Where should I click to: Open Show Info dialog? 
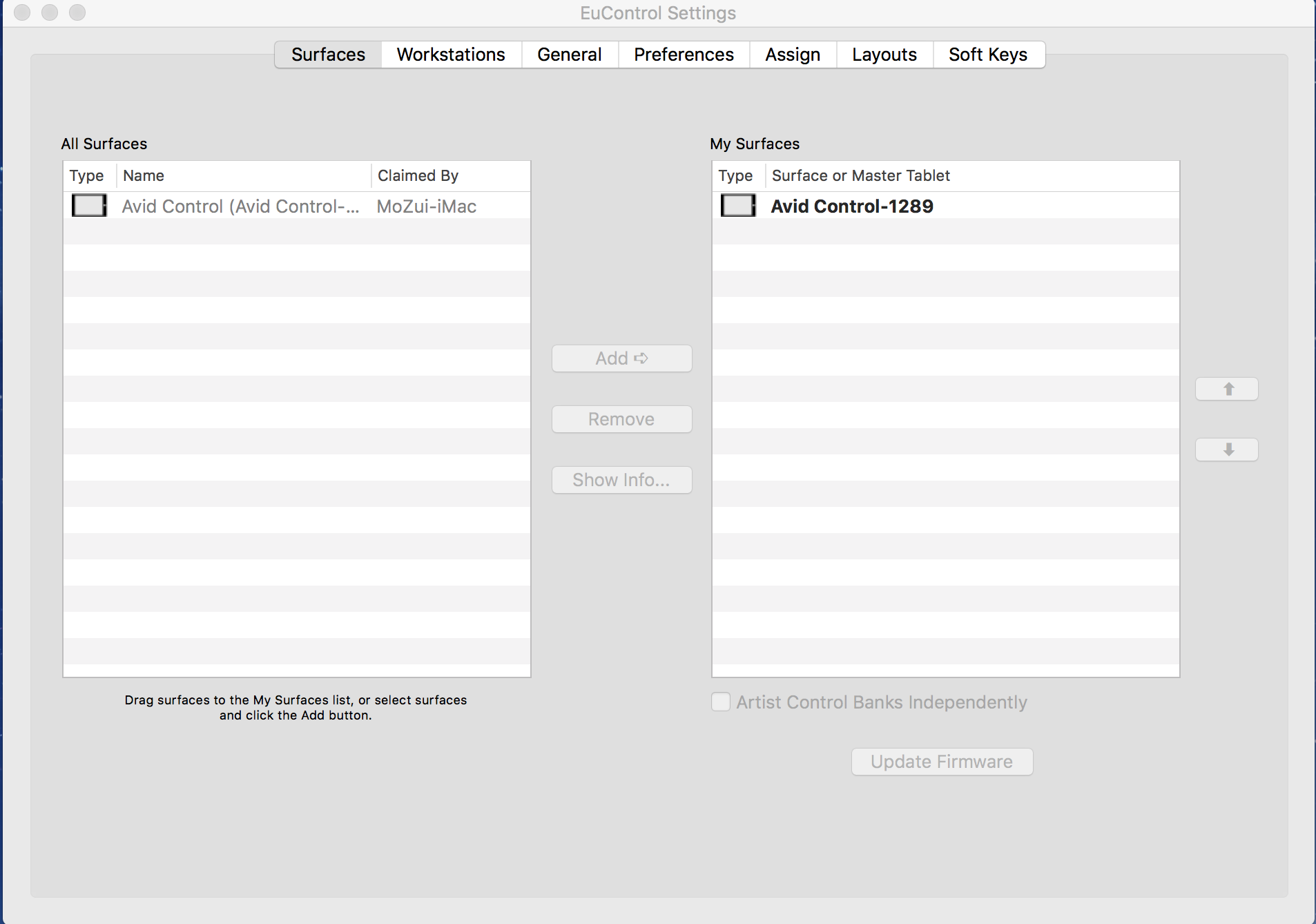pos(621,480)
